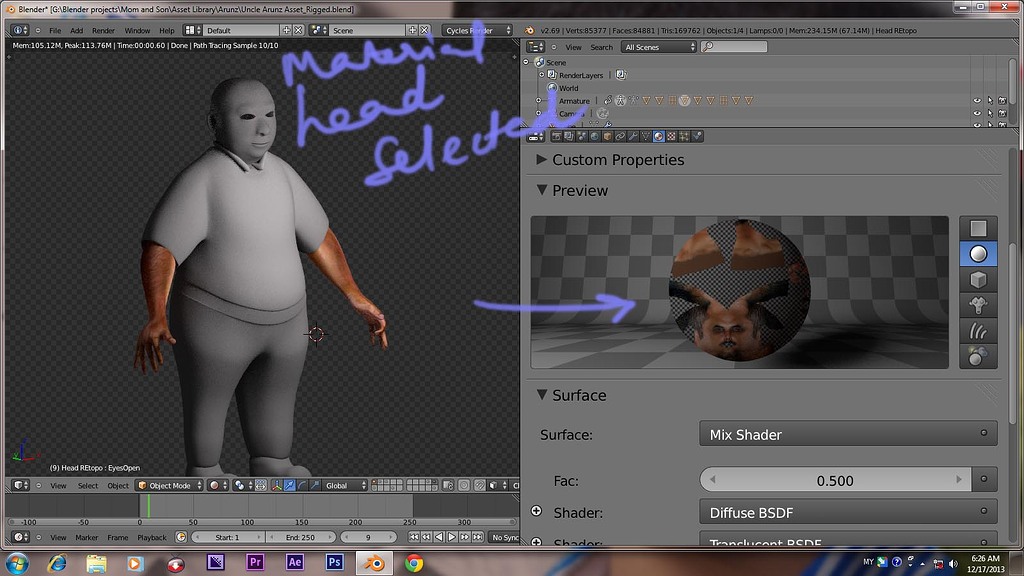The height and width of the screenshot is (576, 1024).
Task: Jump to the last frame button
Action: [x=477, y=537]
